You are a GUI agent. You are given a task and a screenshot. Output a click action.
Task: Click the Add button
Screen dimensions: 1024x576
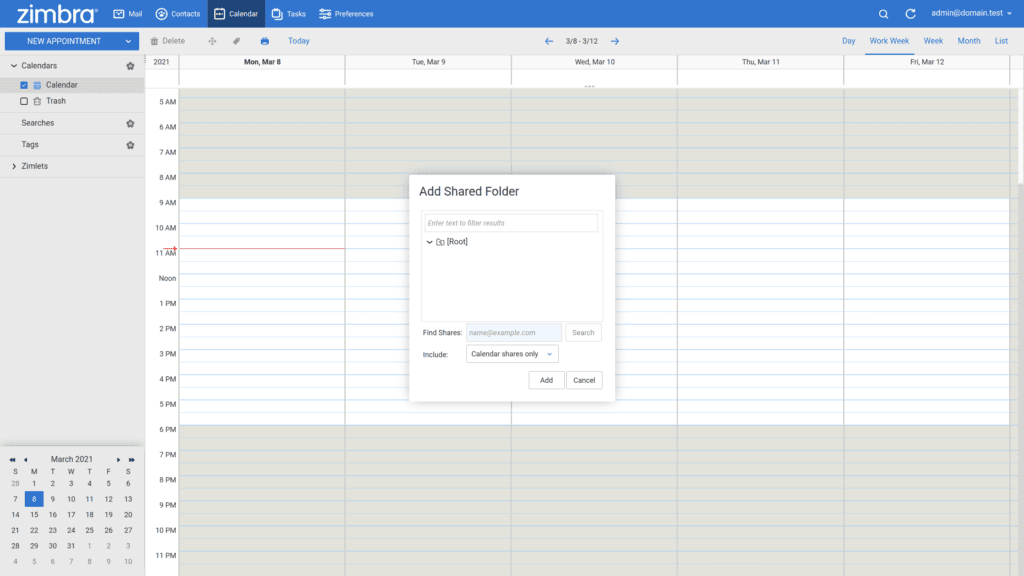coord(546,380)
